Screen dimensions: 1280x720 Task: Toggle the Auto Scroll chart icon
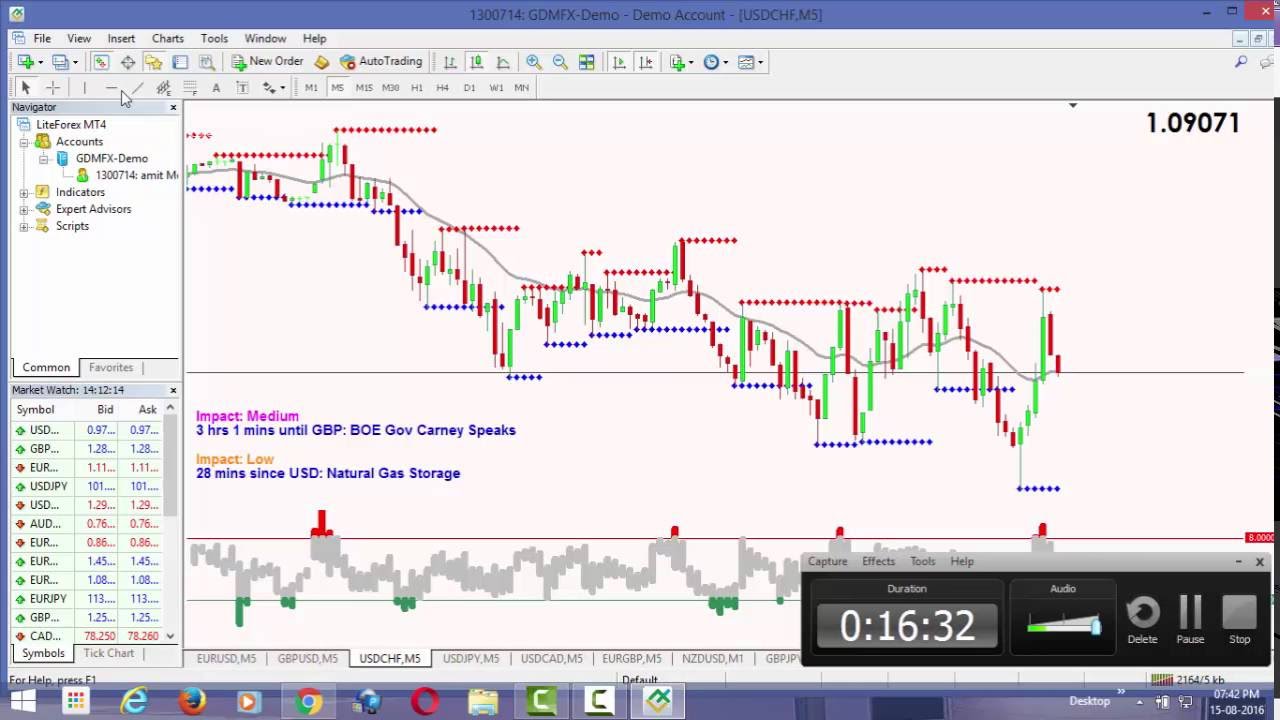(x=619, y=62)
